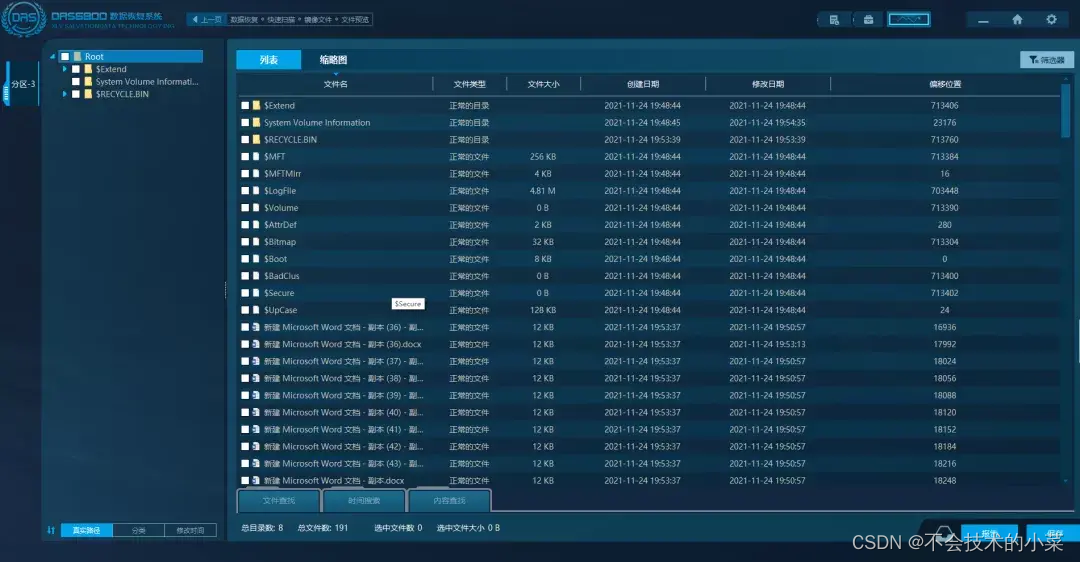Click 快速扫描 in the breadcrumb
Screen dimensions: 1080x562
pos(281,19)
